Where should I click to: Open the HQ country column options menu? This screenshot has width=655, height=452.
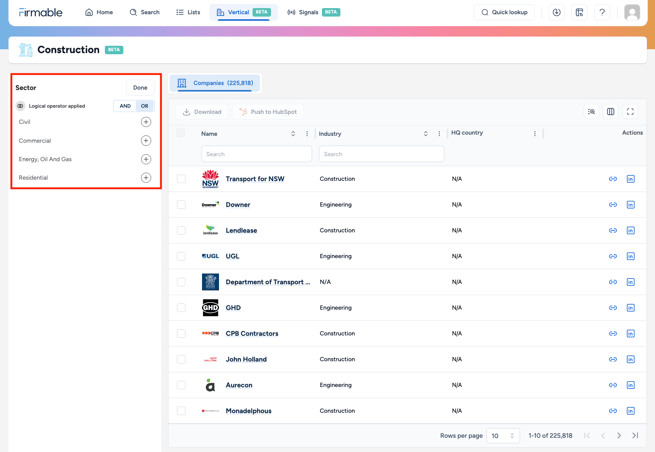(x=535, y=134)
